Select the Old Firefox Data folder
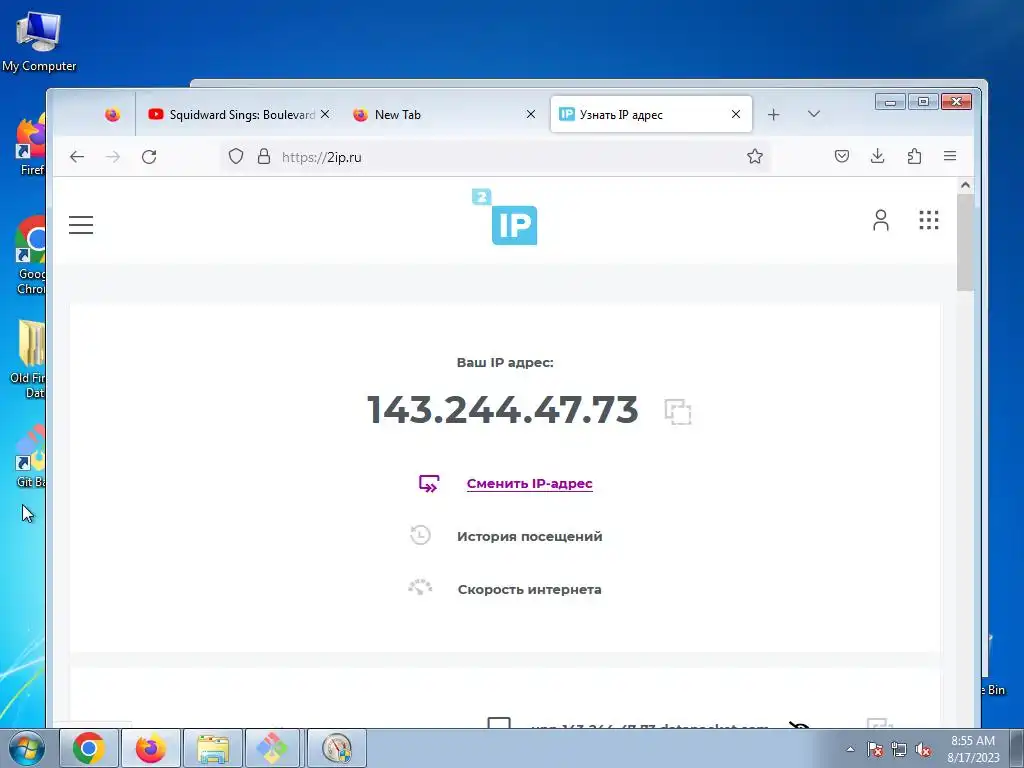The width and height of the screenshot is (1024, 768). (29, 359)
